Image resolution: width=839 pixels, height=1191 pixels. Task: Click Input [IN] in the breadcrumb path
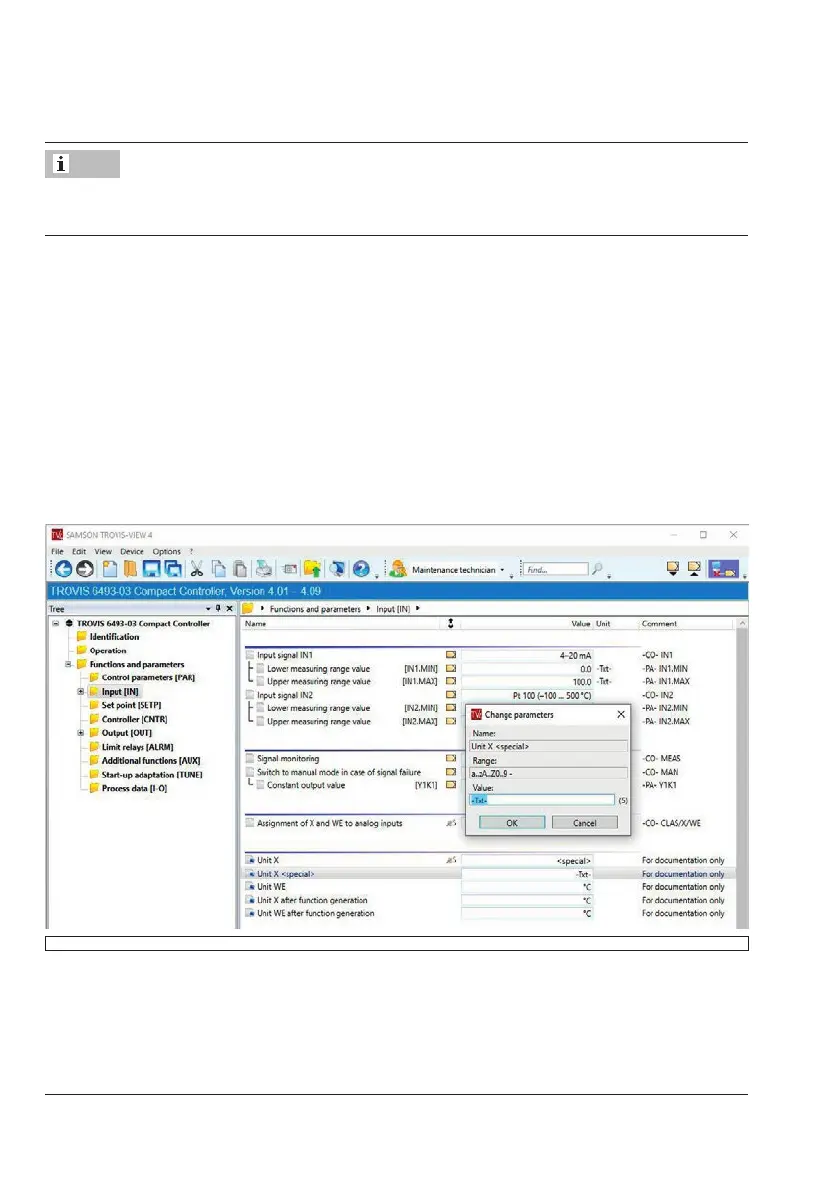pos(393,609)
